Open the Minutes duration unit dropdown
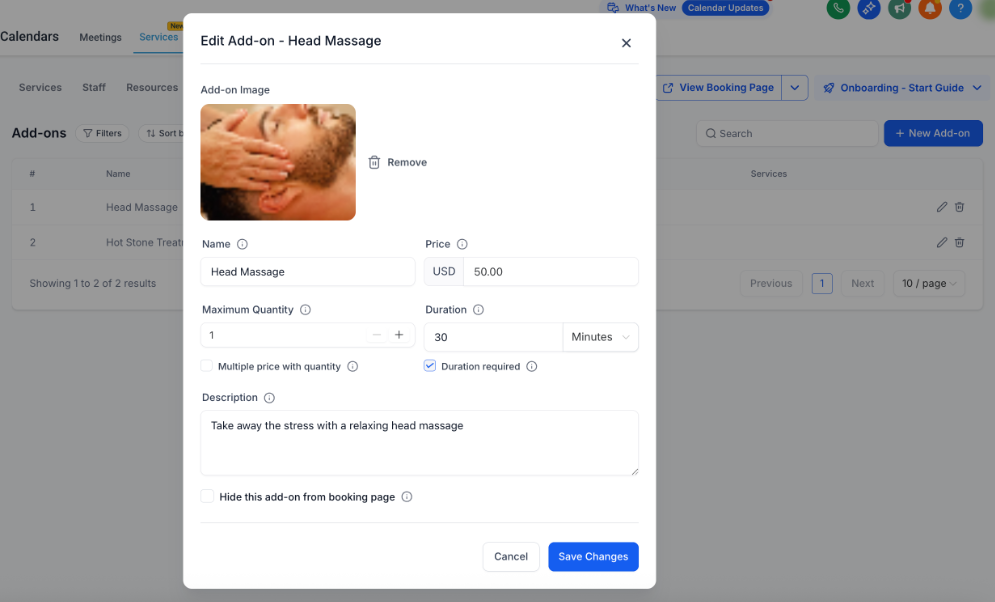The width and height of the screenshot is (995, 602). (600, 337)
